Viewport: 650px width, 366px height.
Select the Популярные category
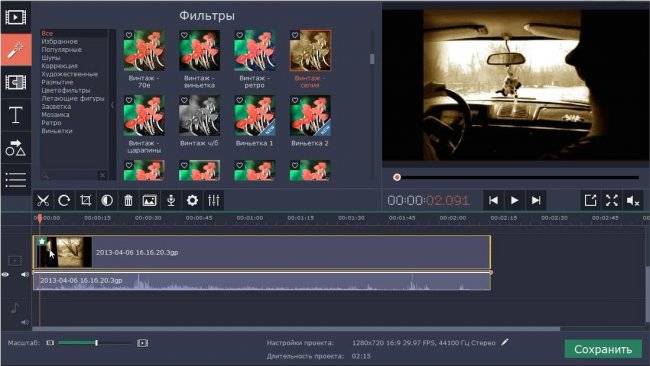pos(61,50)
